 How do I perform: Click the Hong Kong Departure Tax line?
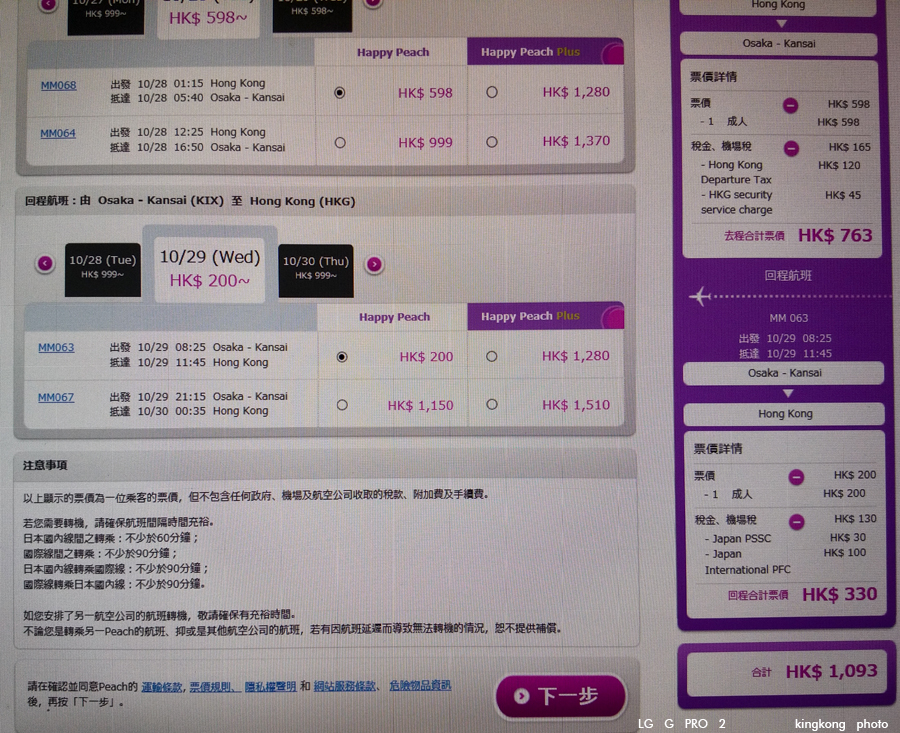coord(780,172)
